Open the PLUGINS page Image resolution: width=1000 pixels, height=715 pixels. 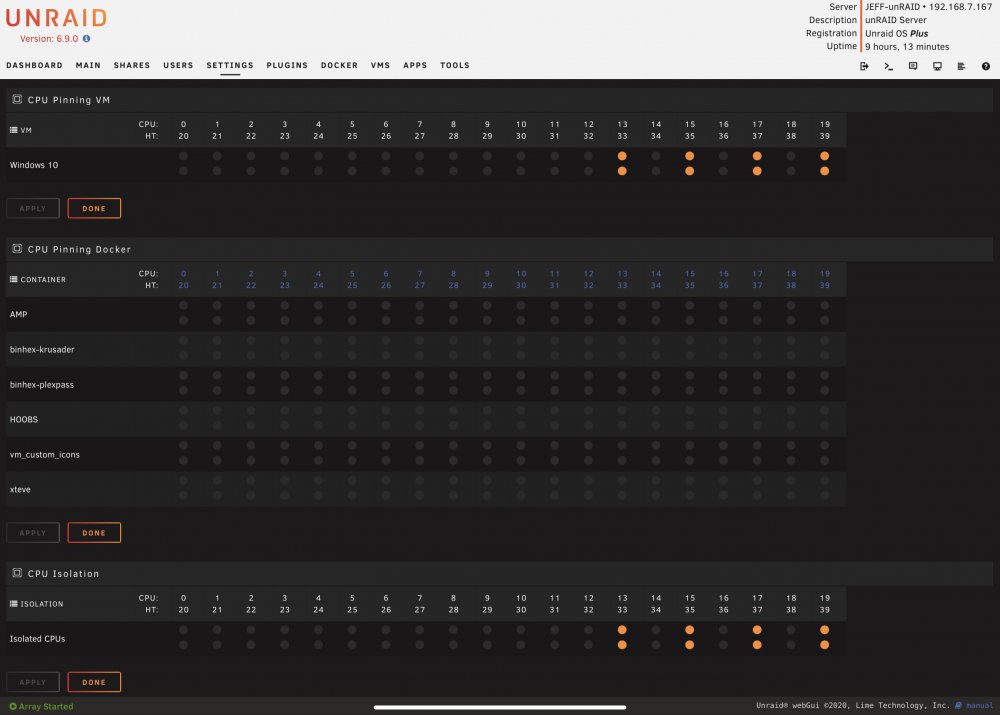(287, 65)
